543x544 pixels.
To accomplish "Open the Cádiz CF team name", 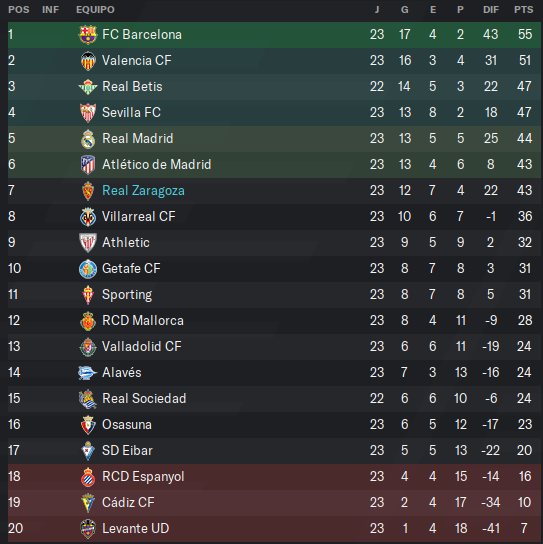I will pos(128,502).
